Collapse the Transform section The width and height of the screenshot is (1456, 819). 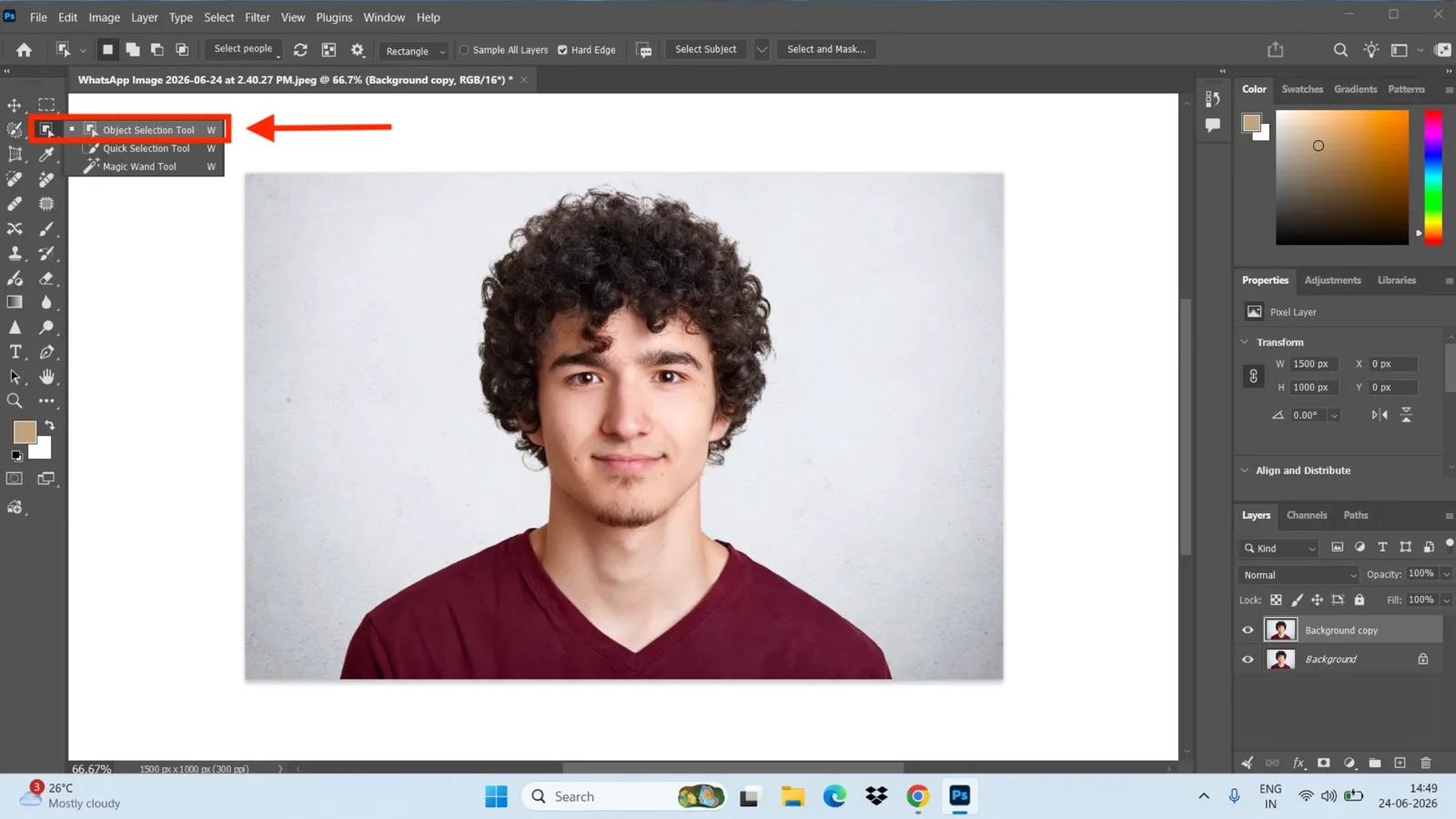pos(1245,342)
